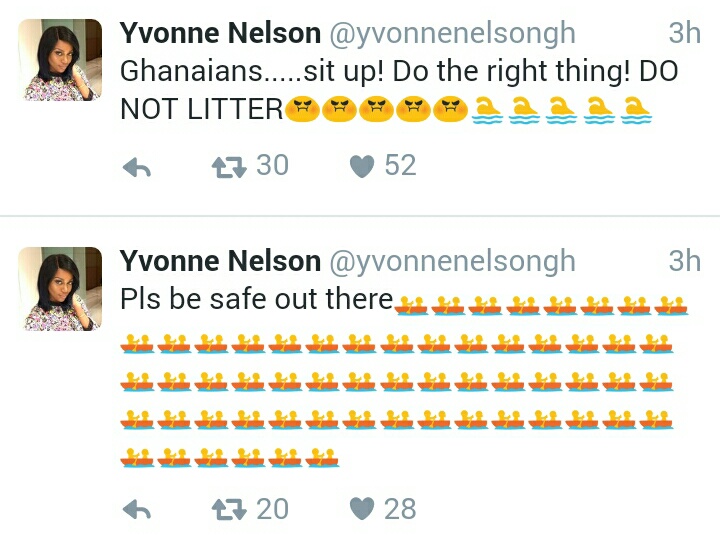Open the 'Pls be safe out there' tweet text
The width and height of the screenshot is (720, 549).
[x=256, y=299]
